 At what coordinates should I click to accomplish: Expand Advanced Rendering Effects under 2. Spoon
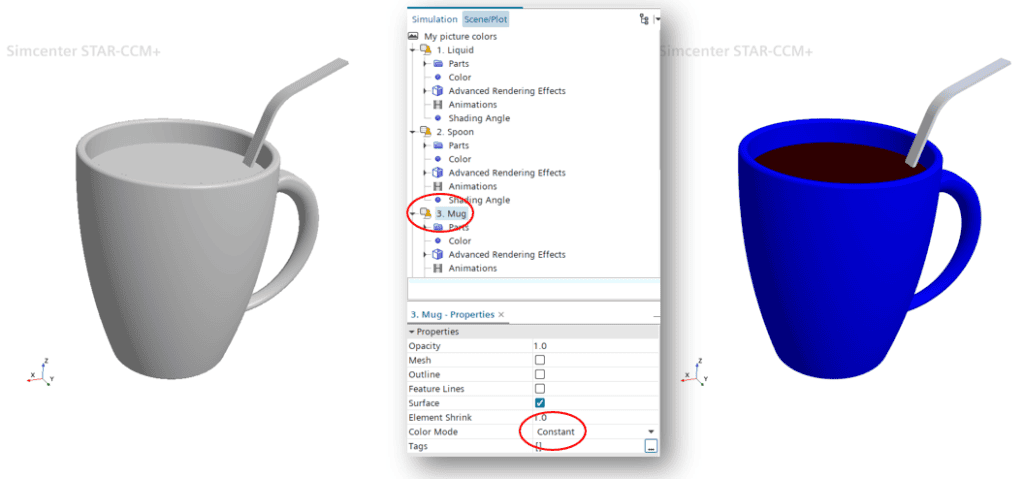coord(425,173)
